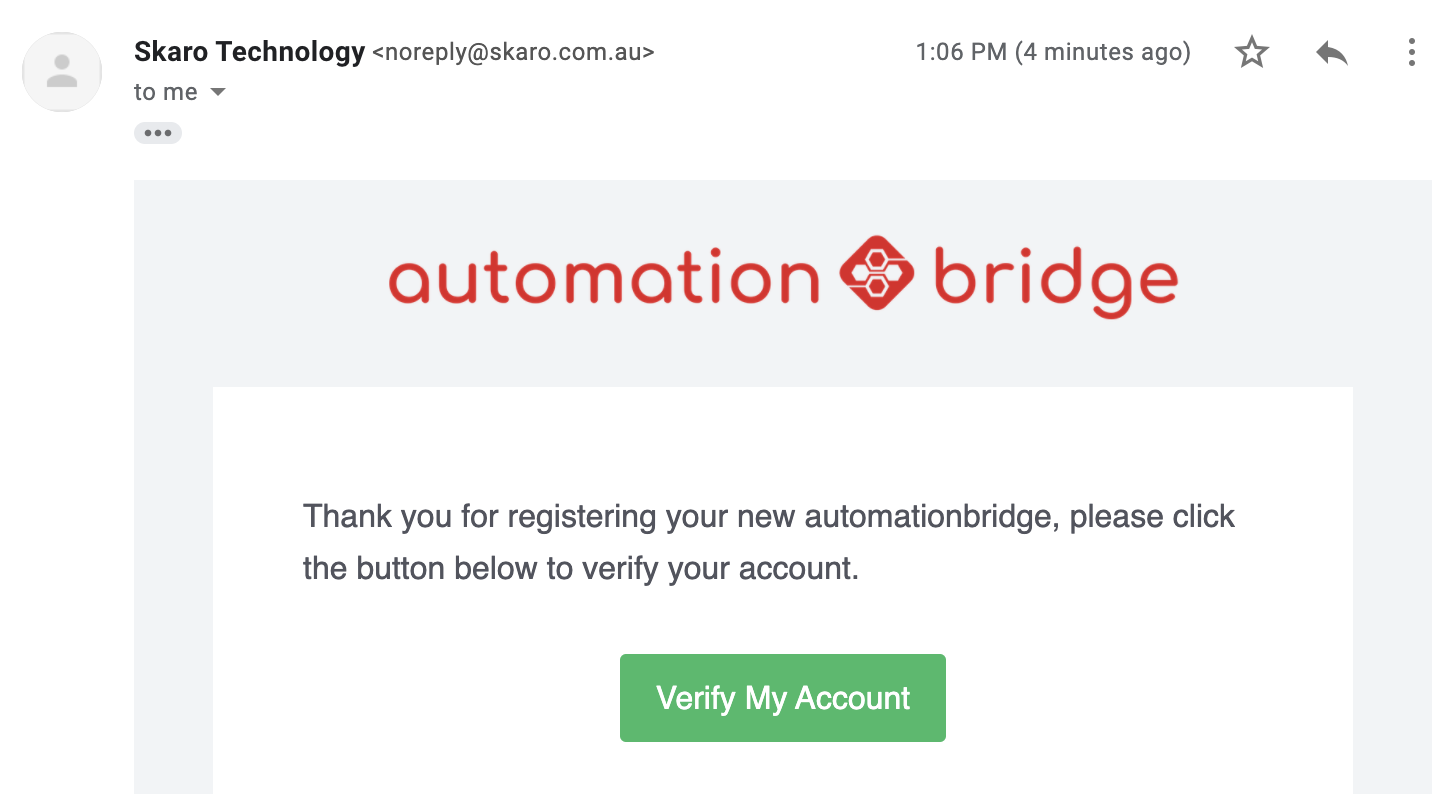This screenshot has width=1442, height=794.
Task: Click the "(4 minutes ago)" relative time
Action: 1102,52
